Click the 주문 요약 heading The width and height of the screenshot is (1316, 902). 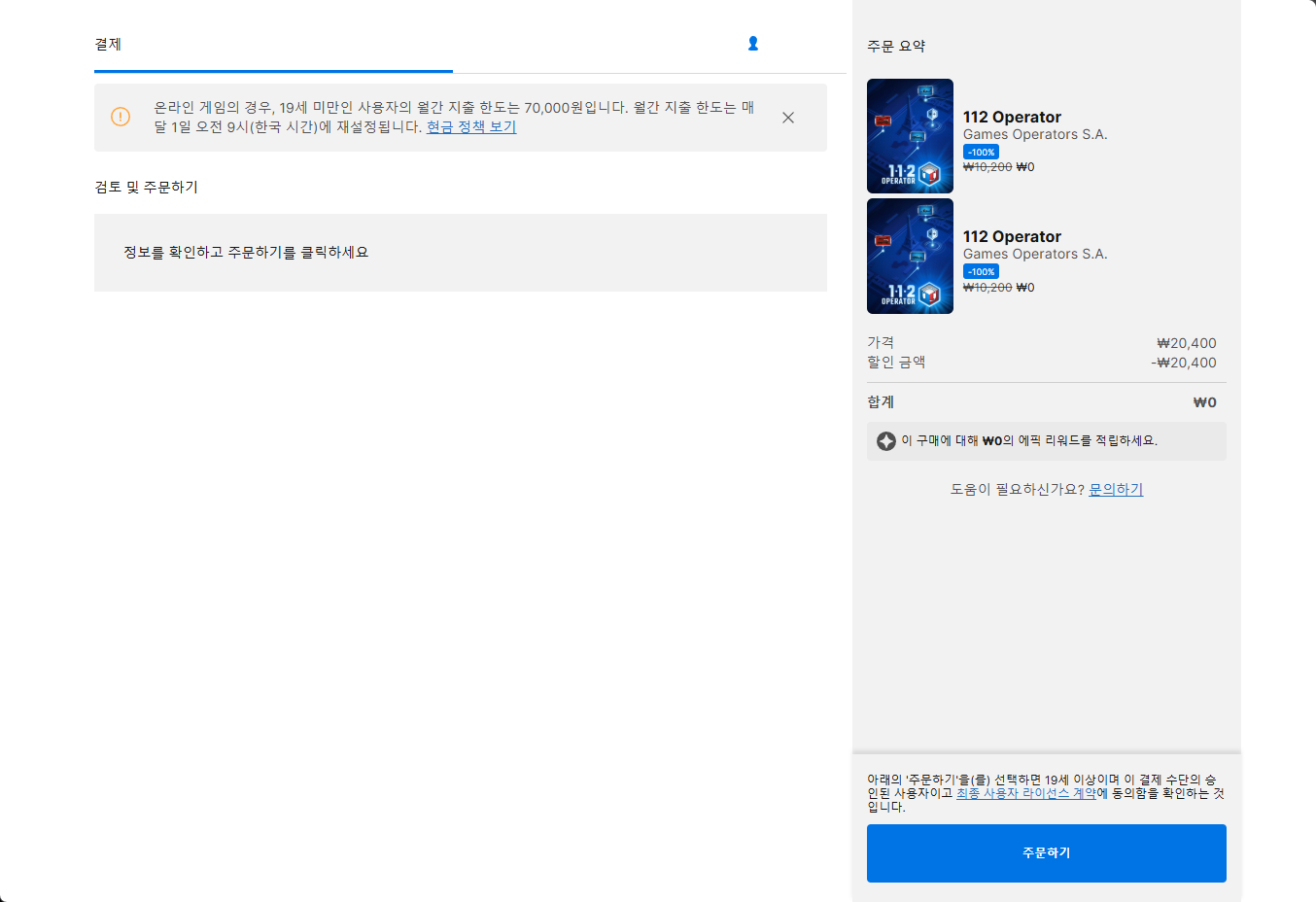(x=896, y=46)
